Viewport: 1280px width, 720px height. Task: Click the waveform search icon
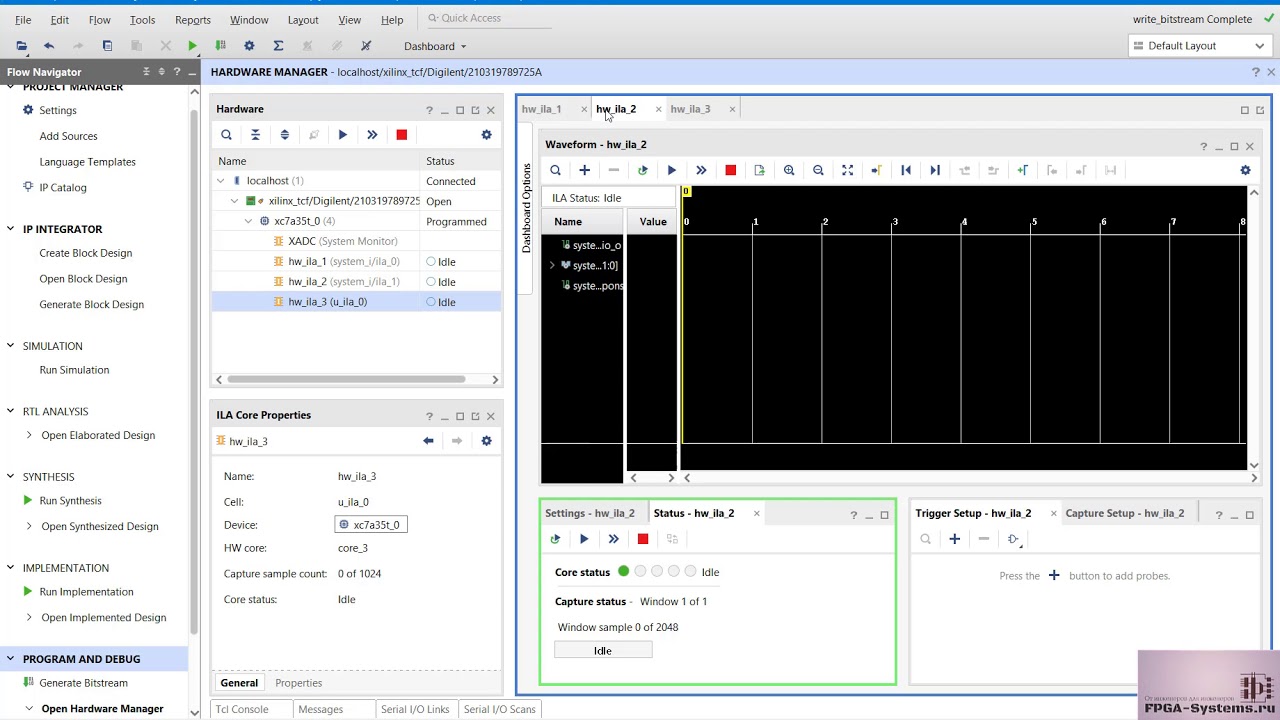(x=555, y=170)
